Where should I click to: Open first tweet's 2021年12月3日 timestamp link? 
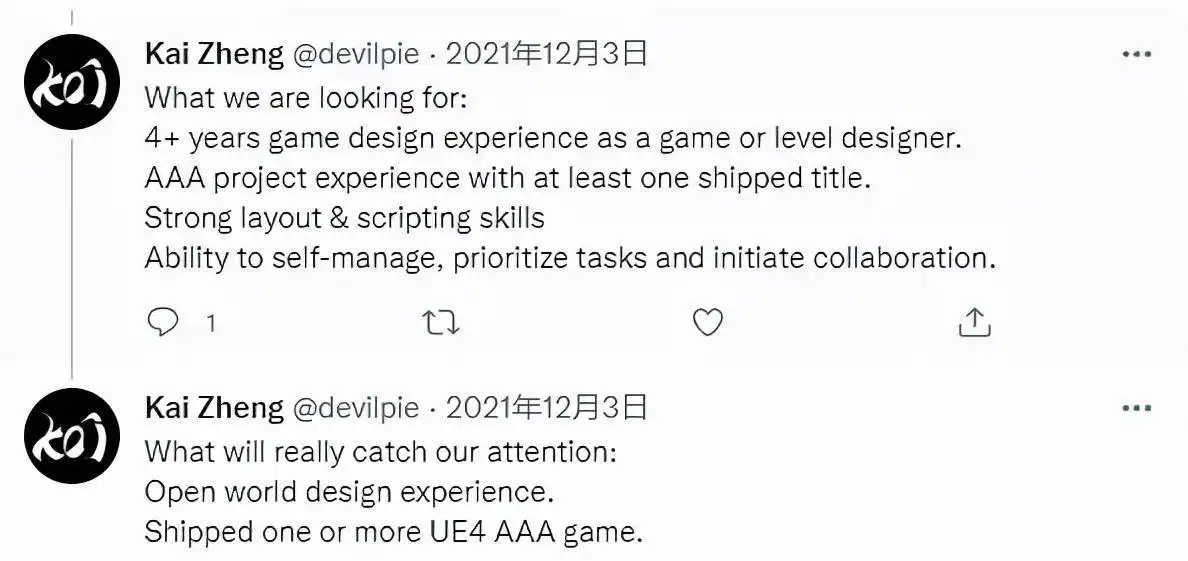pos(546,55)
